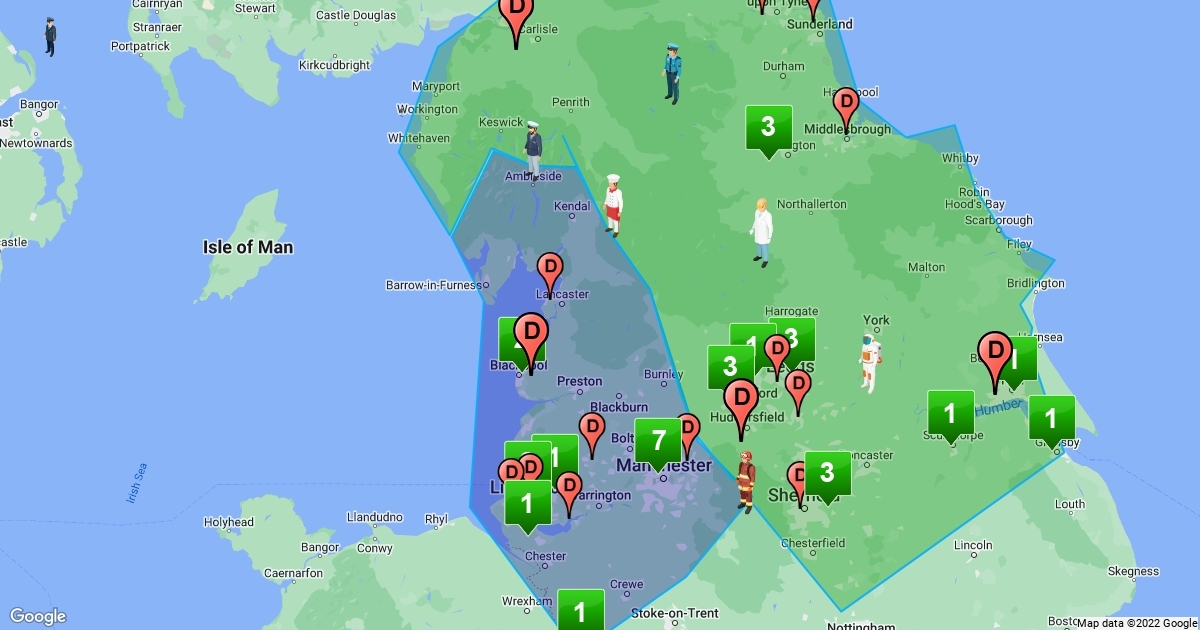Click the red D pin at Middlesbrough
Image resolution: width=1200 pixels, height=630 pixels.
pos(846,104)
